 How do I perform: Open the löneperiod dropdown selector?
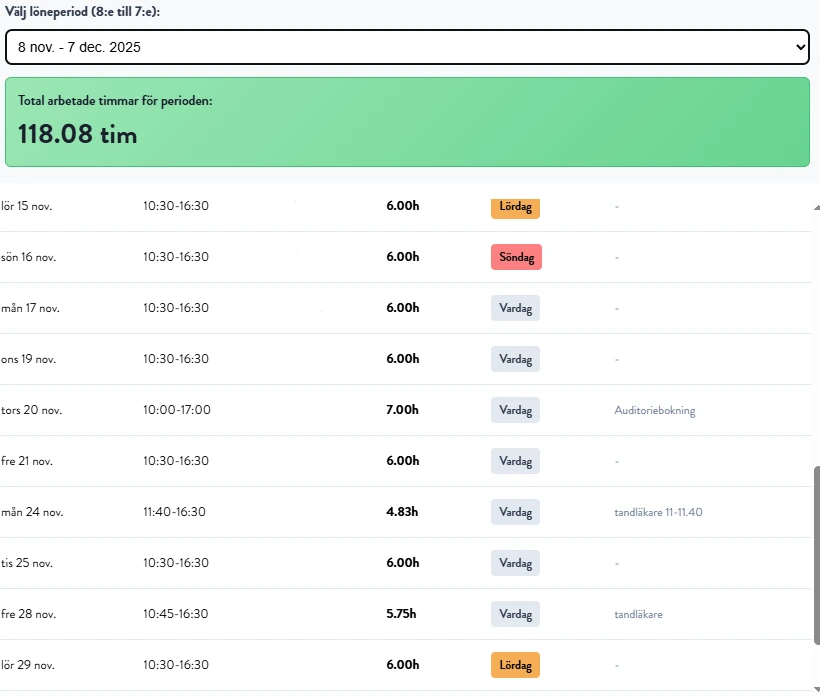point(406,47)
